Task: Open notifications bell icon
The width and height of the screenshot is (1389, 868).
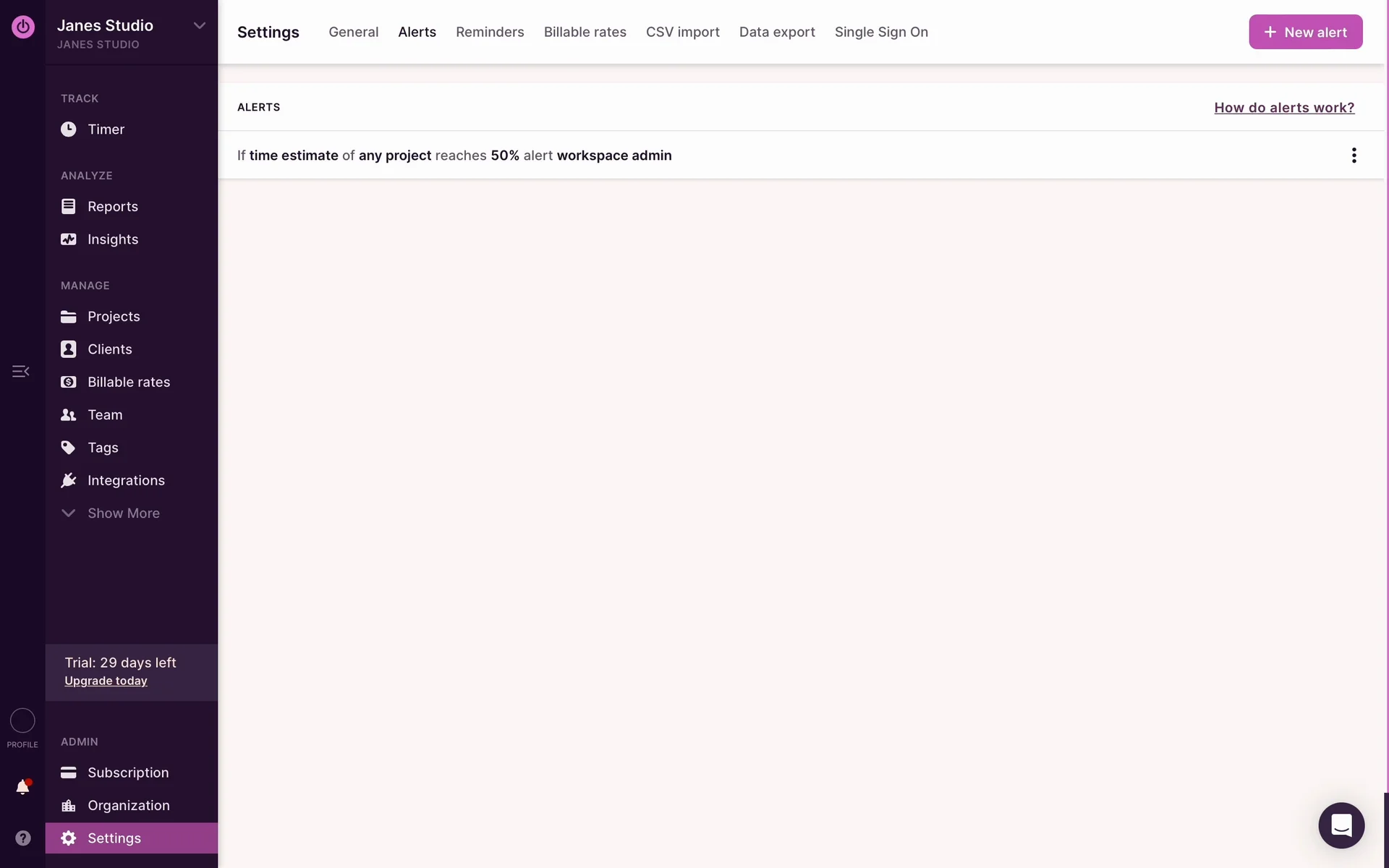Action: pyautogui.click(x=22, y=787)
